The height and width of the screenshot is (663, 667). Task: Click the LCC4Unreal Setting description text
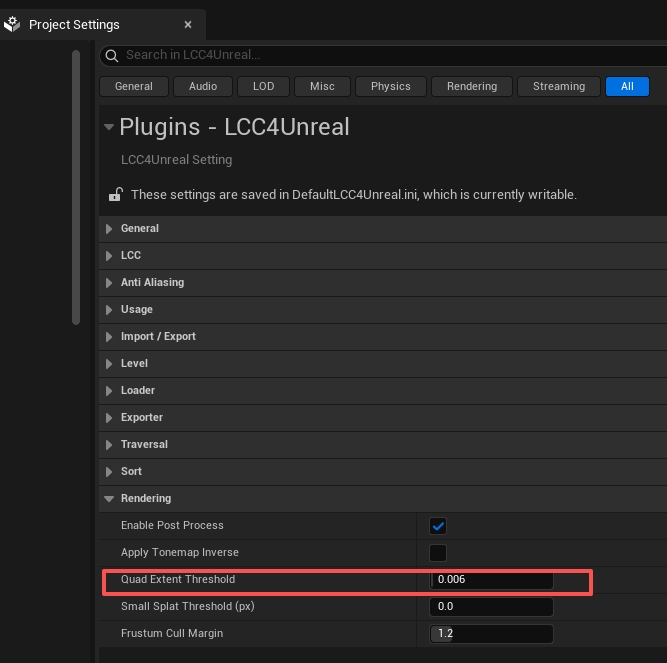pyautogui.click(x=177, y=160)
